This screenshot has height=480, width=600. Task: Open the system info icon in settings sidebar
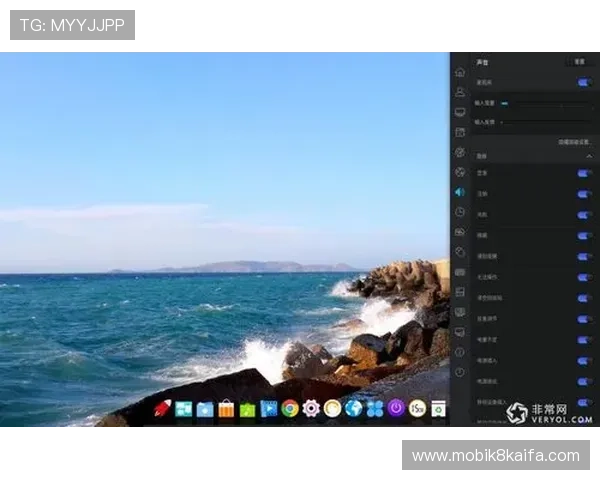[459, 352]
